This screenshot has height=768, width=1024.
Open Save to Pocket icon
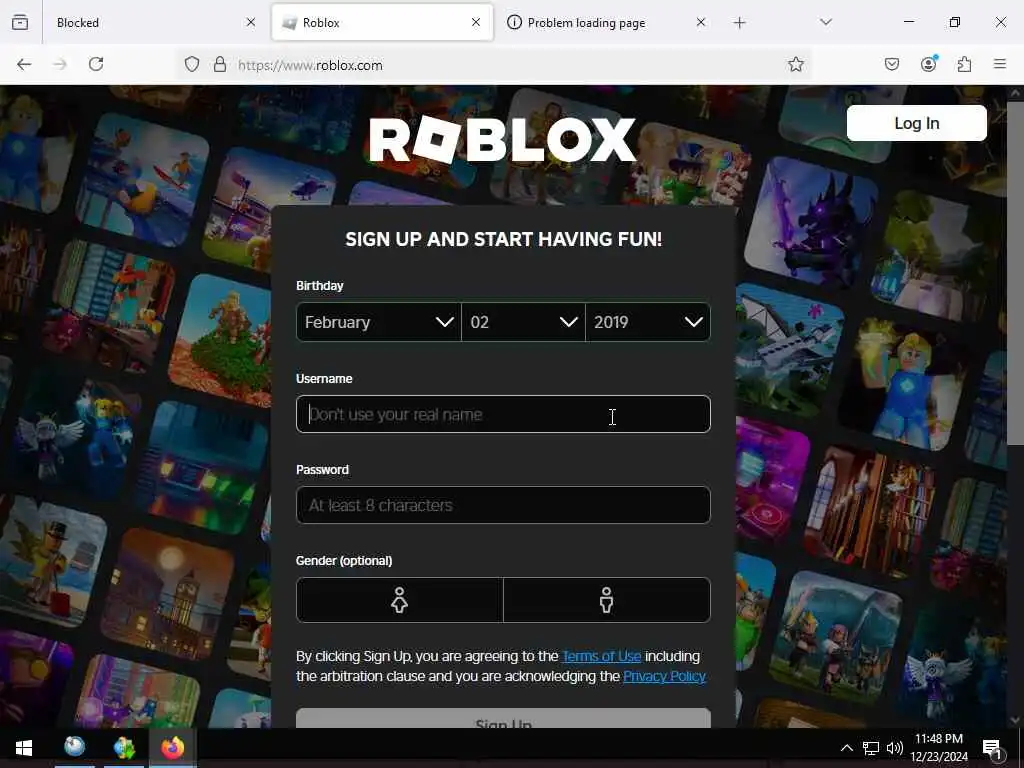click(x=892, y=64)
